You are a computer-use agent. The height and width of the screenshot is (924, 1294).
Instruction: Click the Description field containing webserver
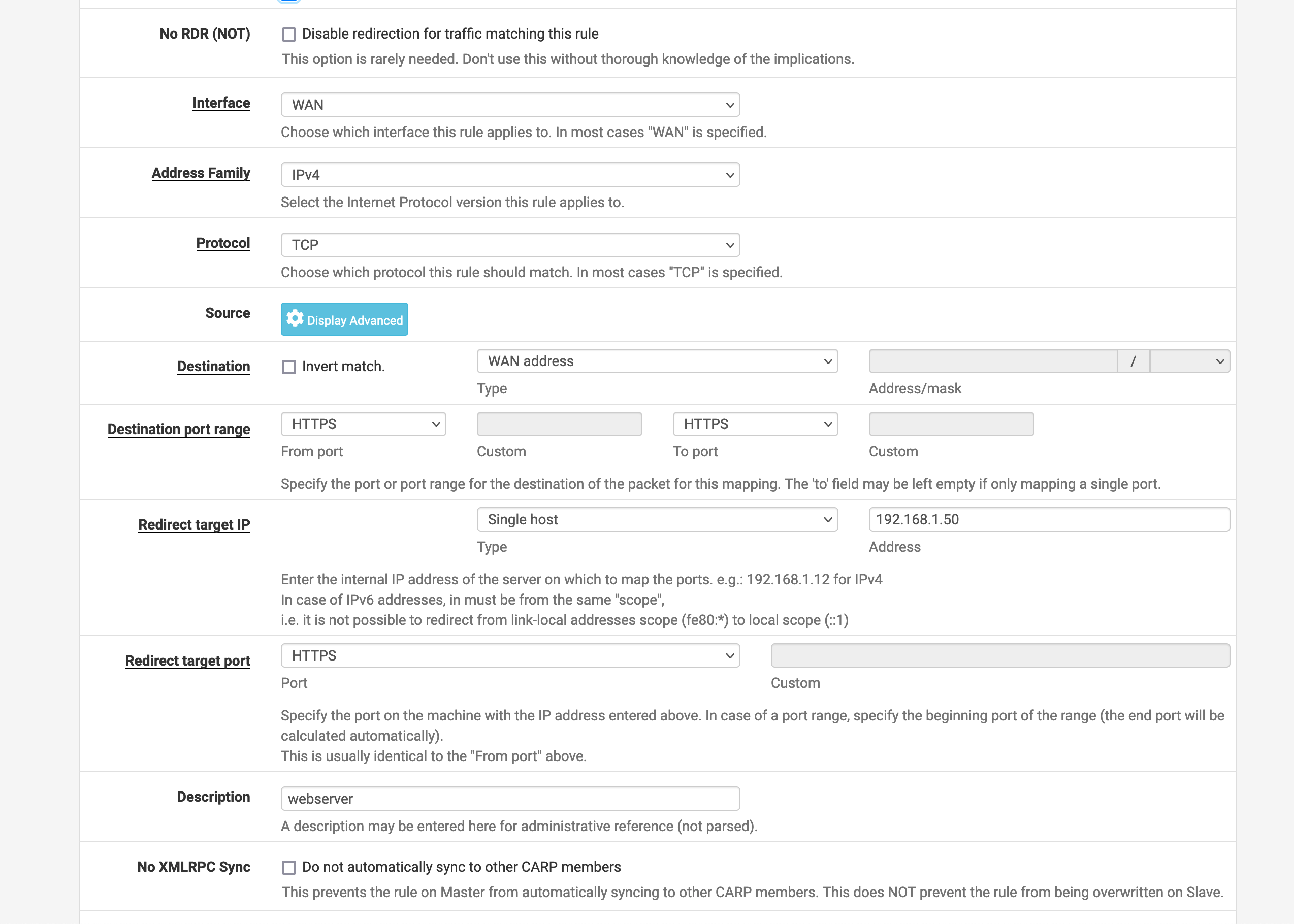point(510,799)
